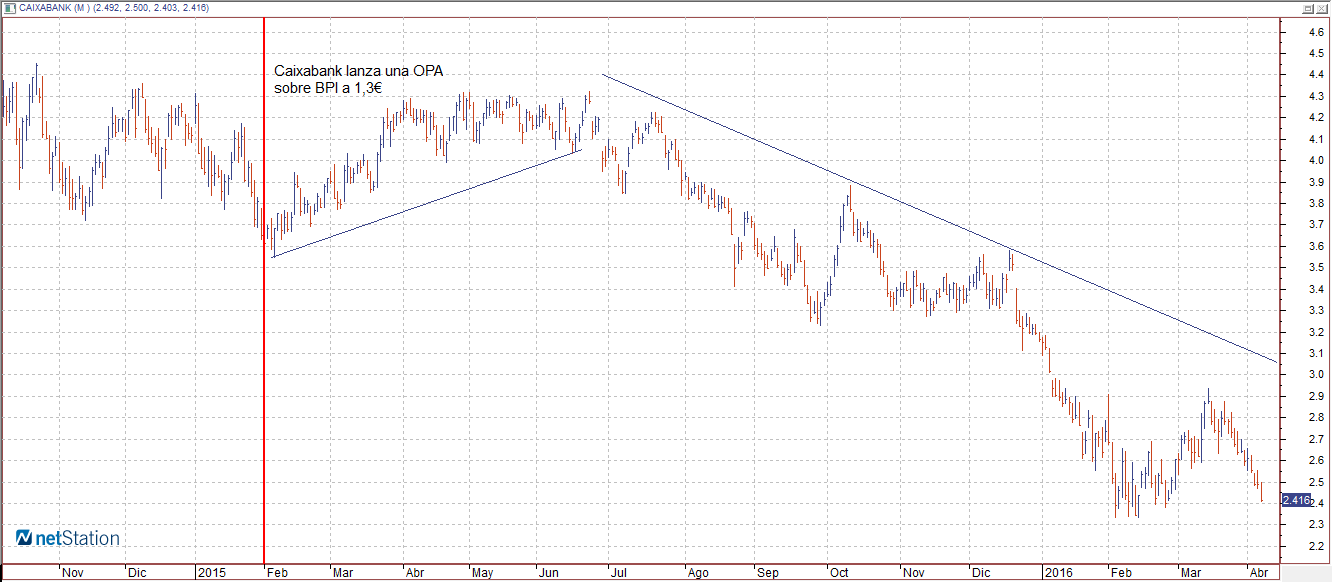The image size is (1332, 582).
Task: Click the Sep month label
Action: [768, 573]
